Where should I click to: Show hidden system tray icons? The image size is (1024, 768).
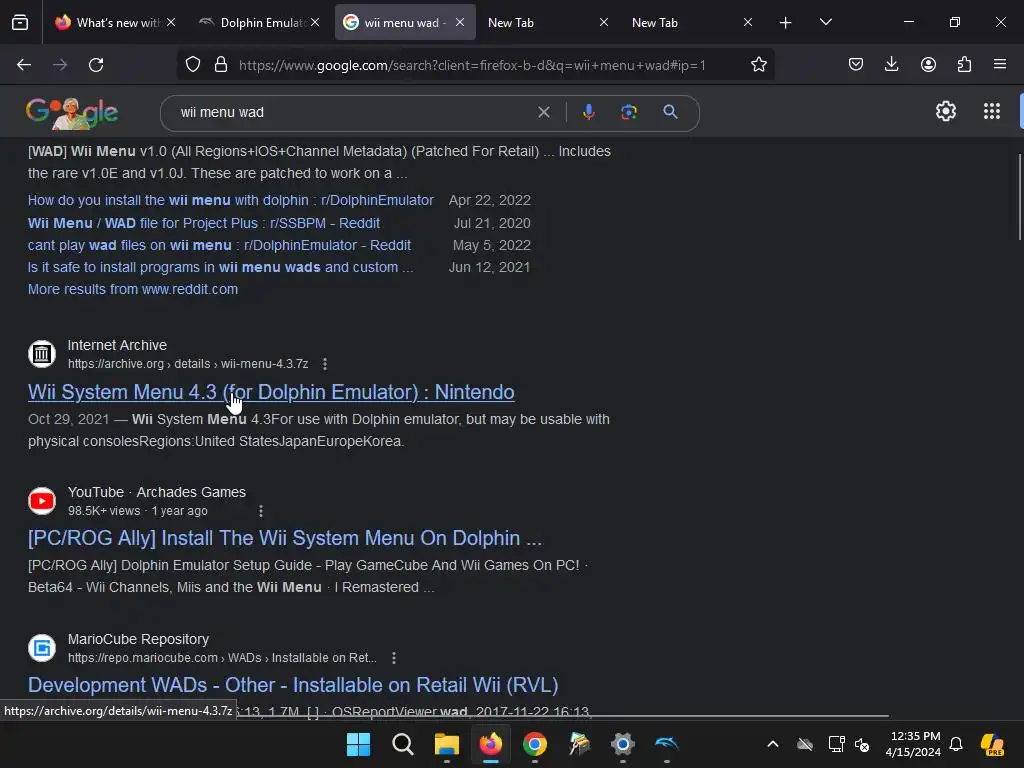click(x=773, y=744)
